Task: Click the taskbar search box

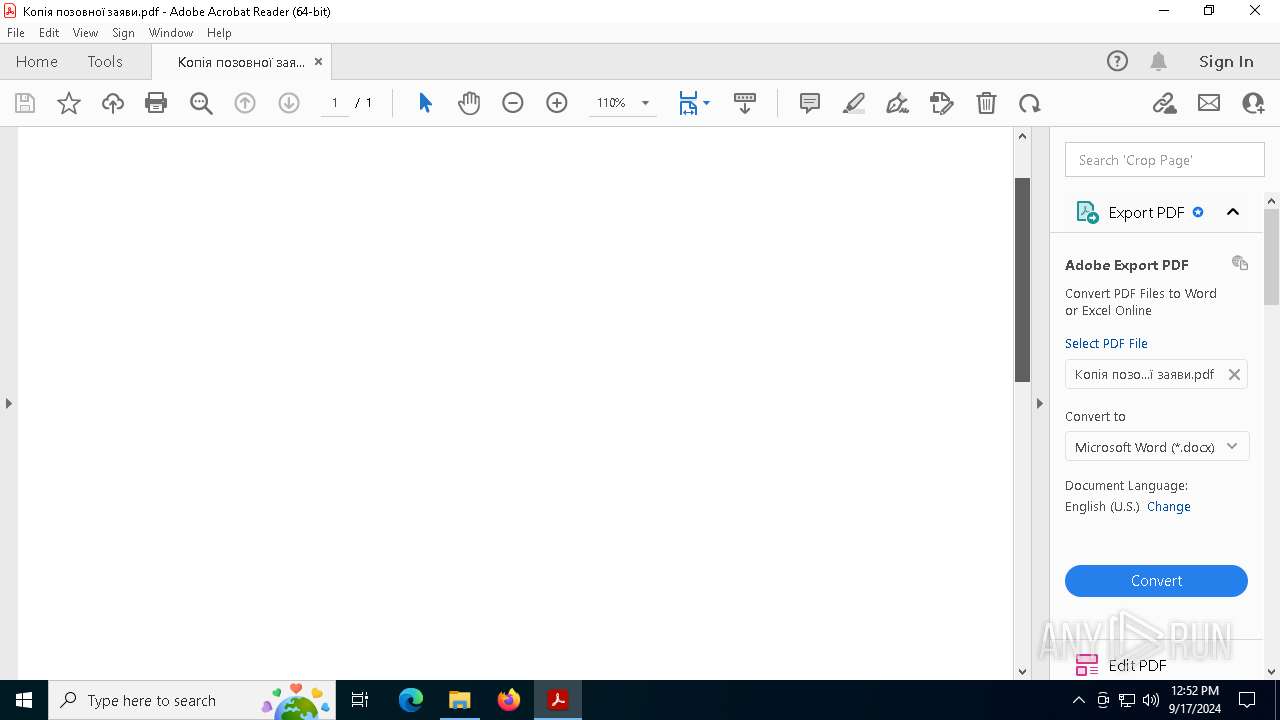Action: coord(193,700)
